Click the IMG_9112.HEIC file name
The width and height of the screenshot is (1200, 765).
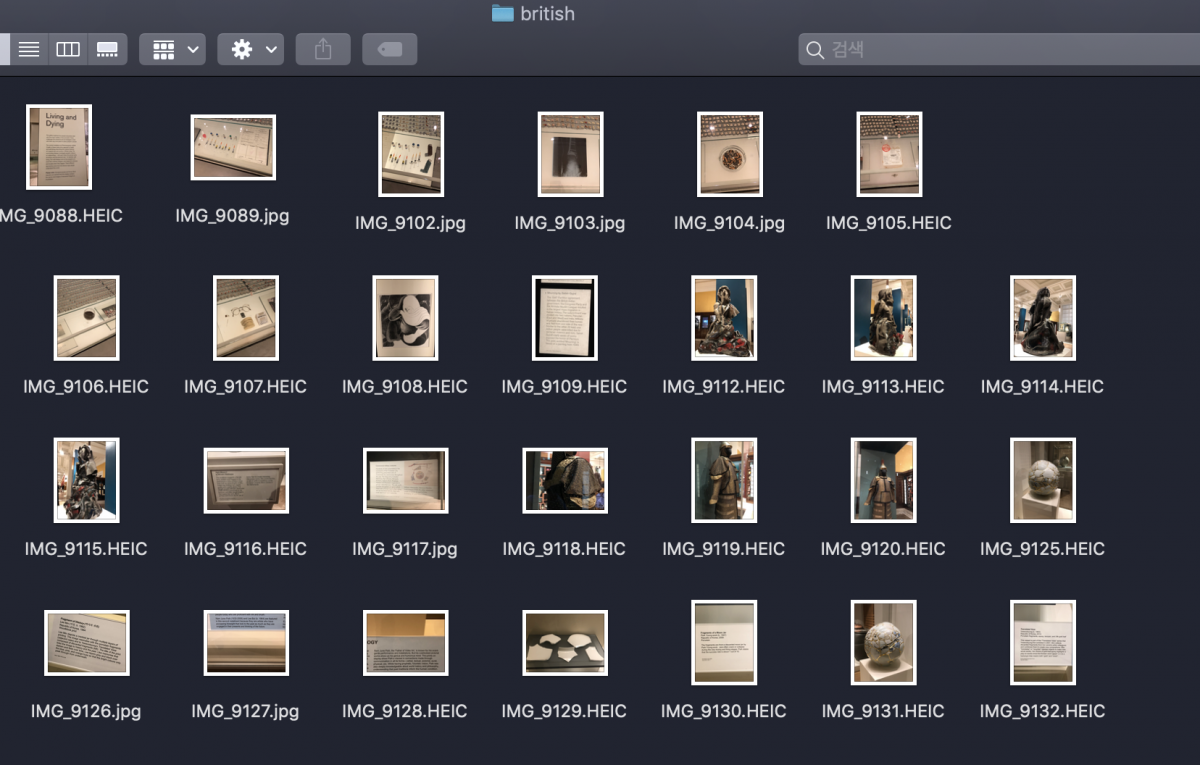pyautogui.click(x=723, y=386)
